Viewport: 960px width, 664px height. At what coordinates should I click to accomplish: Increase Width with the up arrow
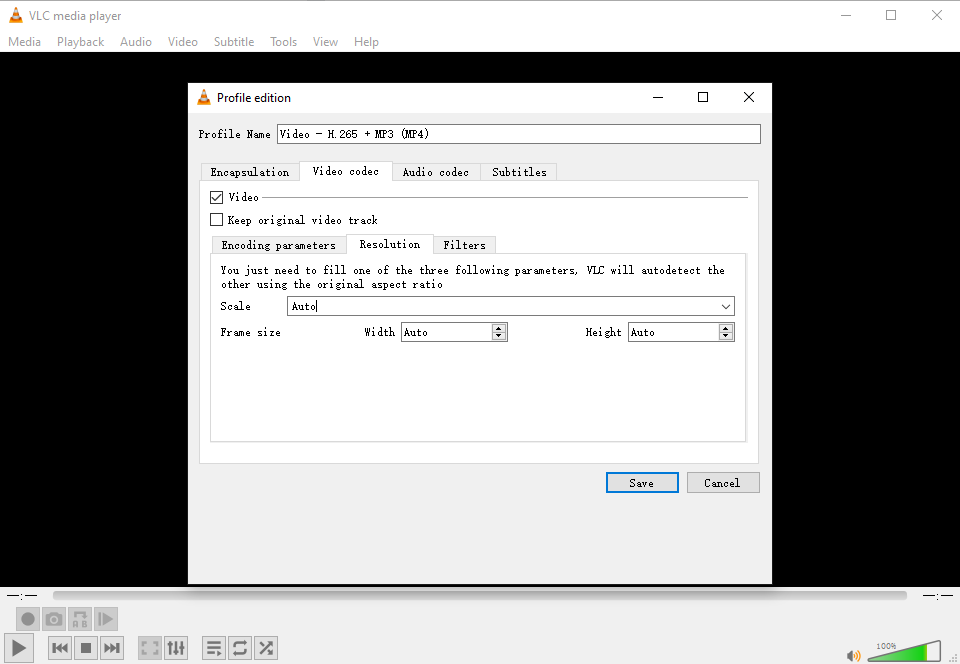(x=499, y=329)
